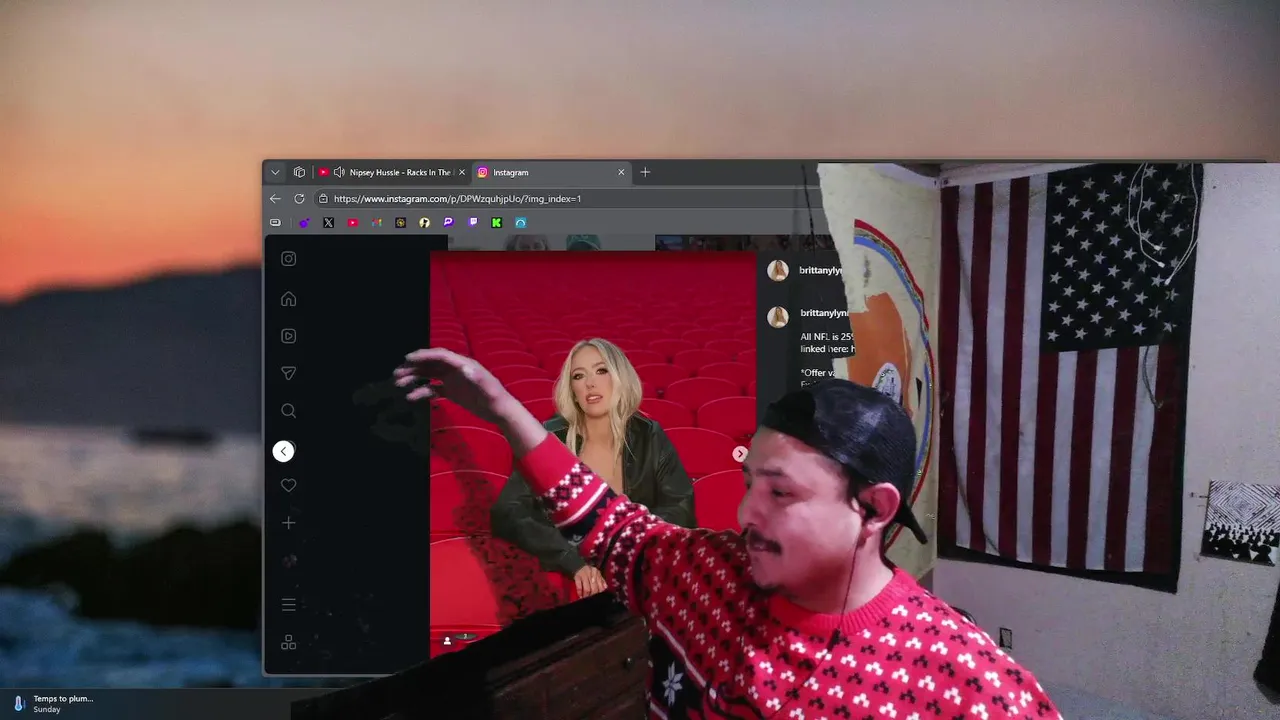
Task: Click the commenter avatar beside the caption
Action: click(777, 317)
